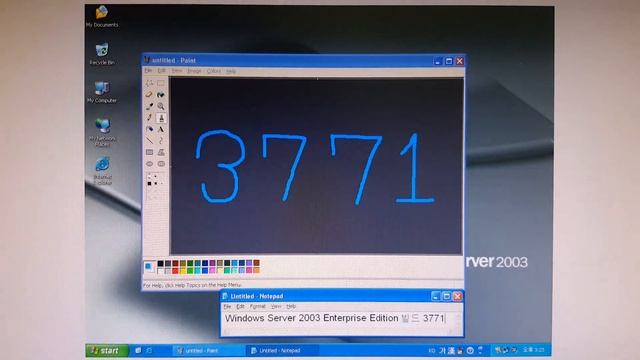Pick the yellow swatch in Paint palette
Viewport: 640px width, 360px height.
pos(182,271)
